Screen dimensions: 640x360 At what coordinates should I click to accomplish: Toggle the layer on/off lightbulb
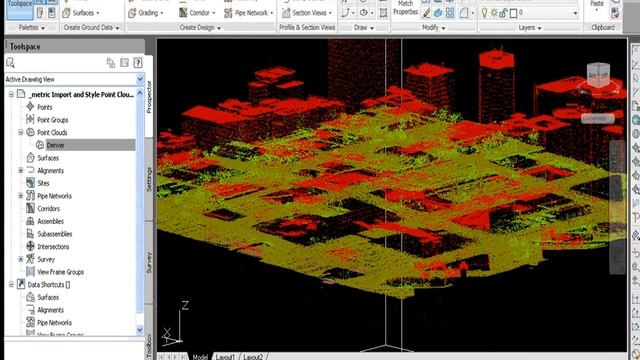click(484, 13)
